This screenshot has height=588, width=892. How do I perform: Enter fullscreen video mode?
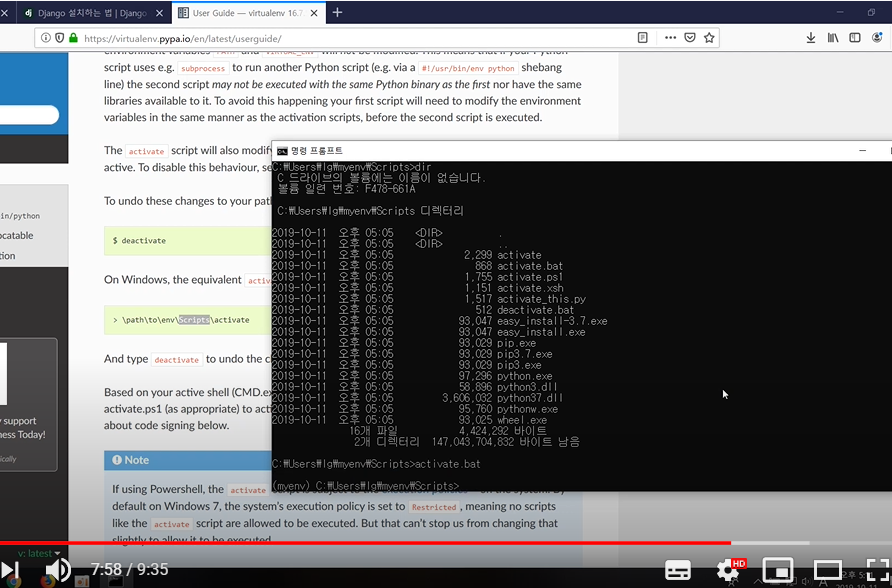(878, 570)
